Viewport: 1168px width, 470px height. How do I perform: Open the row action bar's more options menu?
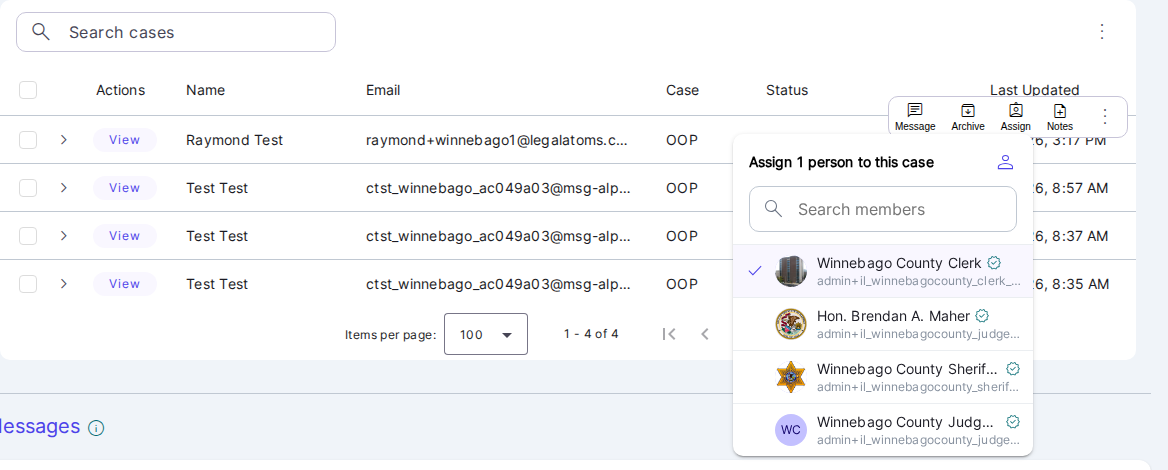(x=1105, y=116)
